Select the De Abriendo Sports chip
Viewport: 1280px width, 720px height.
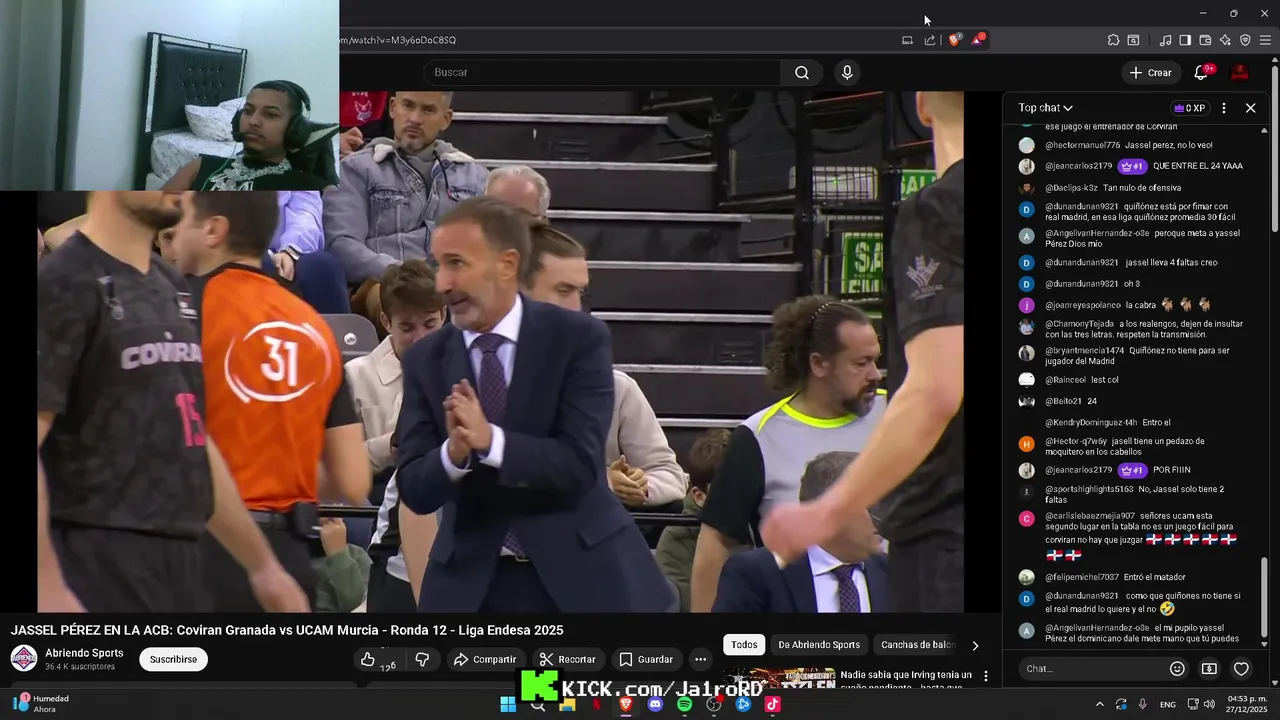(x=819, y=645)
